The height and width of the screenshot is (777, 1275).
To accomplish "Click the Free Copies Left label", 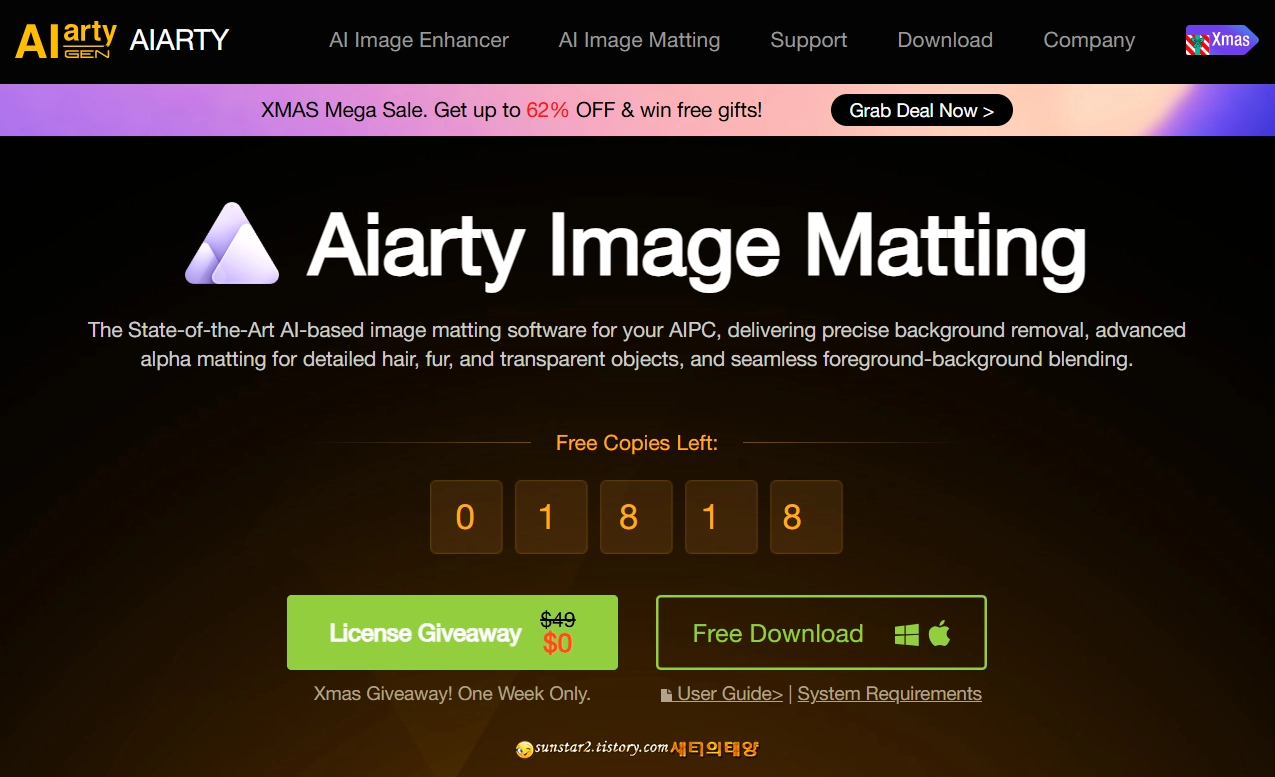I will point(637,442).
